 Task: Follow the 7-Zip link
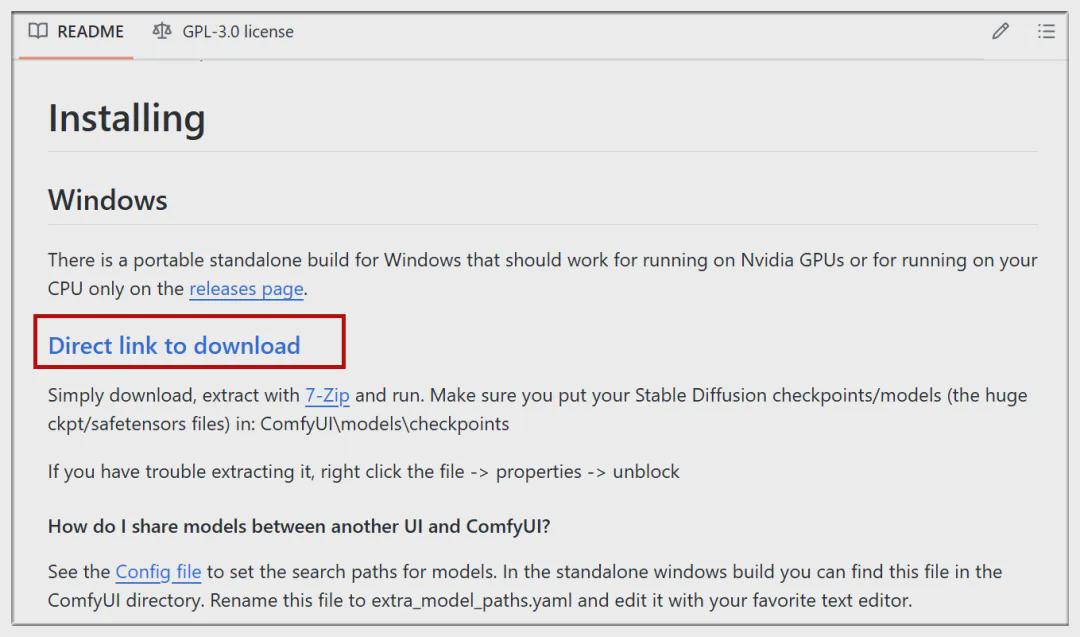[327, 395]
